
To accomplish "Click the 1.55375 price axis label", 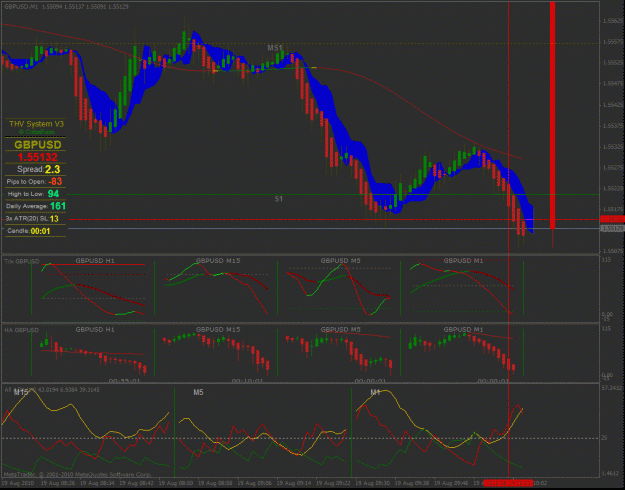I will [x=613, y=126].
